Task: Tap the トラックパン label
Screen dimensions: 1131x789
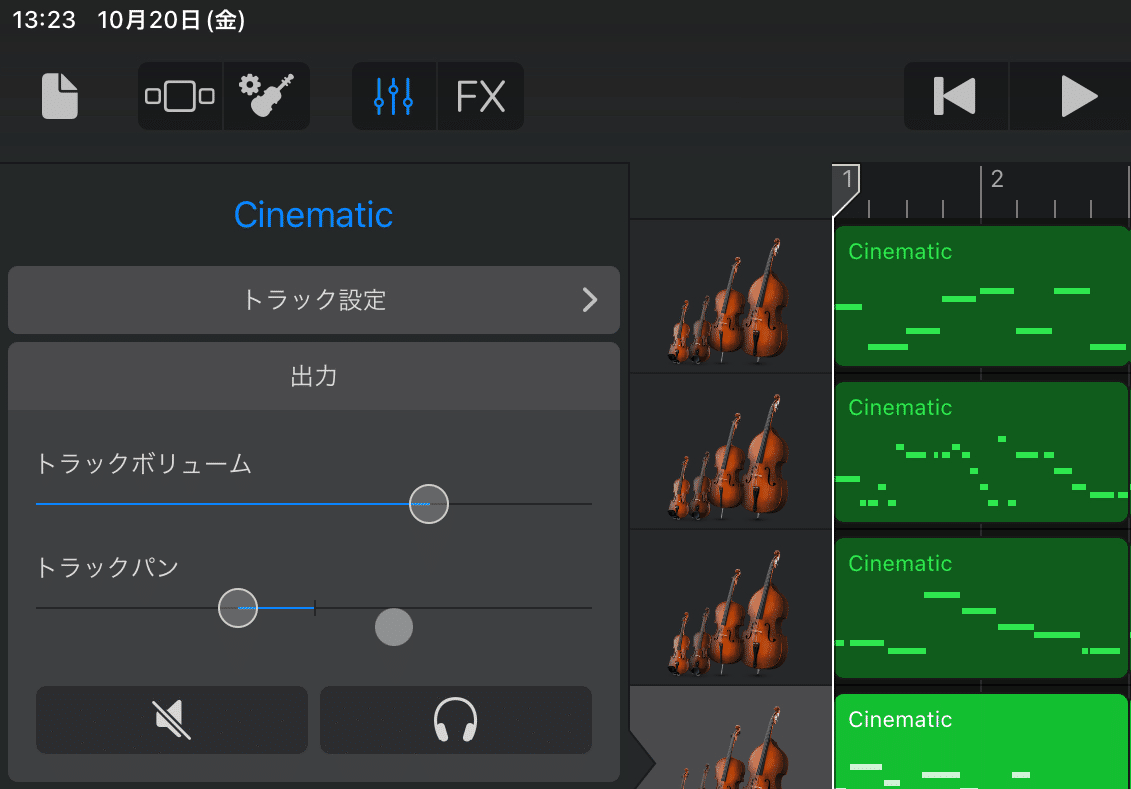Action: tap(107, 568)
